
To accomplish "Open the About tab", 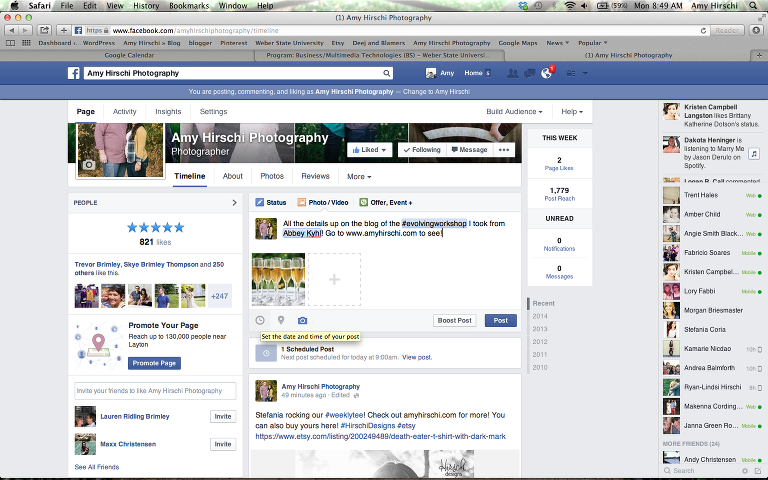I will click(x=233, y=176).
